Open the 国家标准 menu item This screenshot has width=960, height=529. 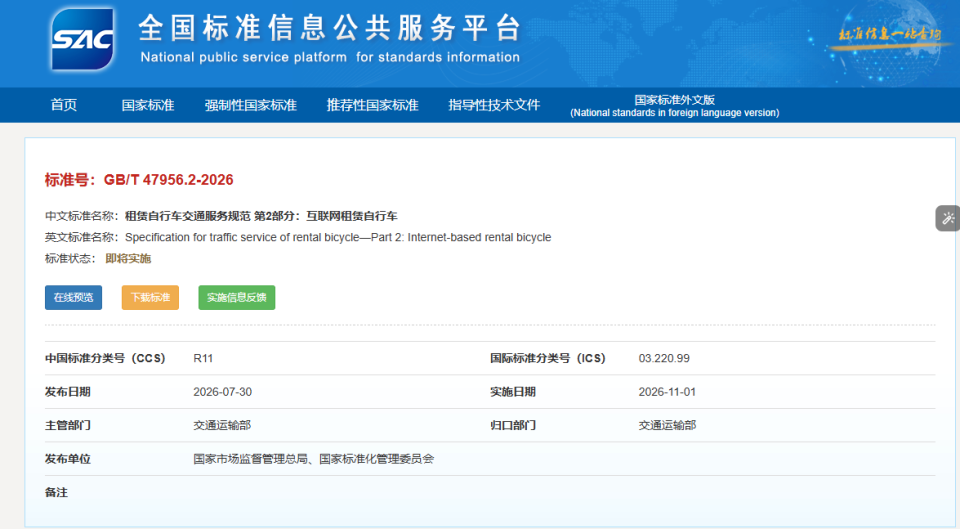148,105
